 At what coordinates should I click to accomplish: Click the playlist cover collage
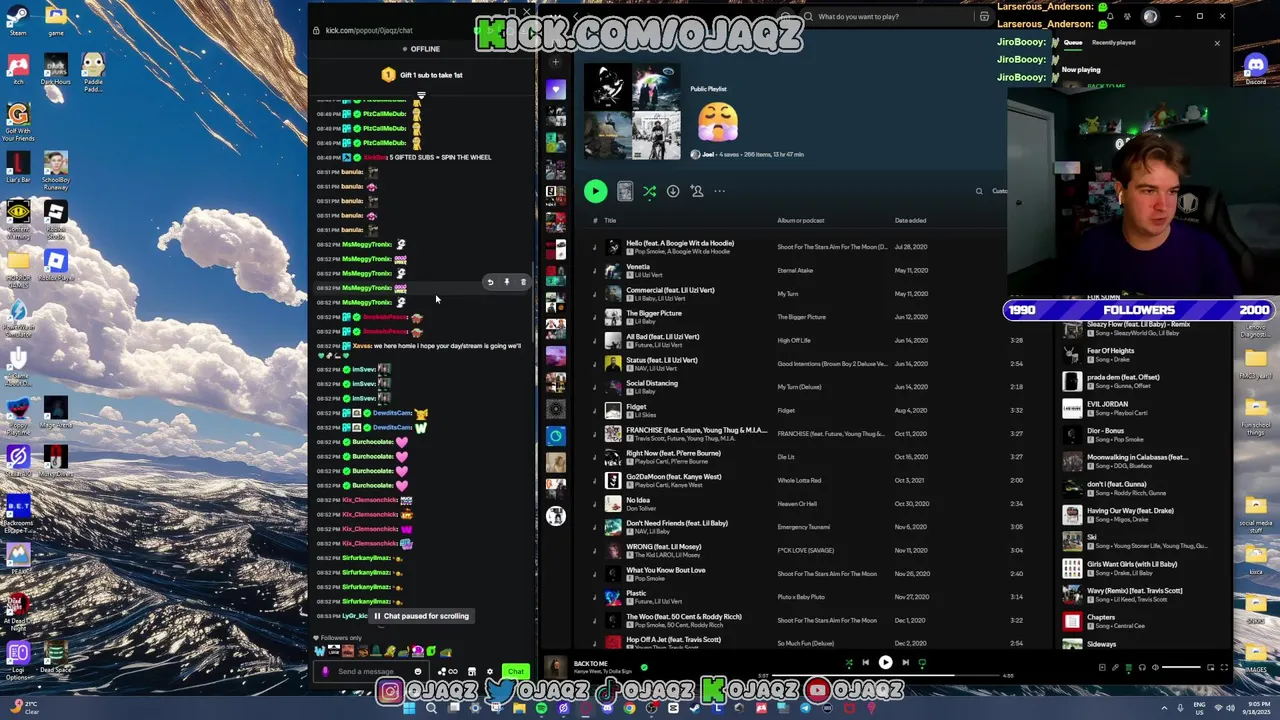pyautogui.click(x=632, y=112)
